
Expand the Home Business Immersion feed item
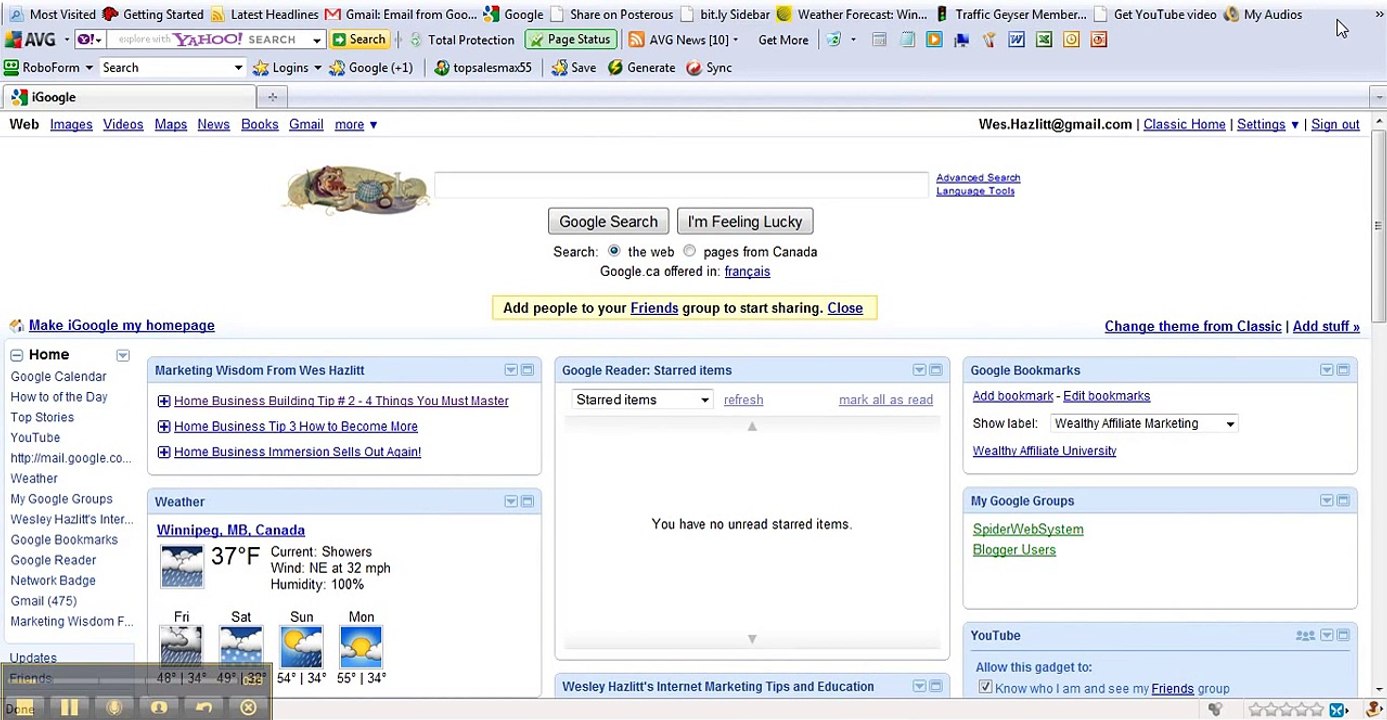pos(164,452)
